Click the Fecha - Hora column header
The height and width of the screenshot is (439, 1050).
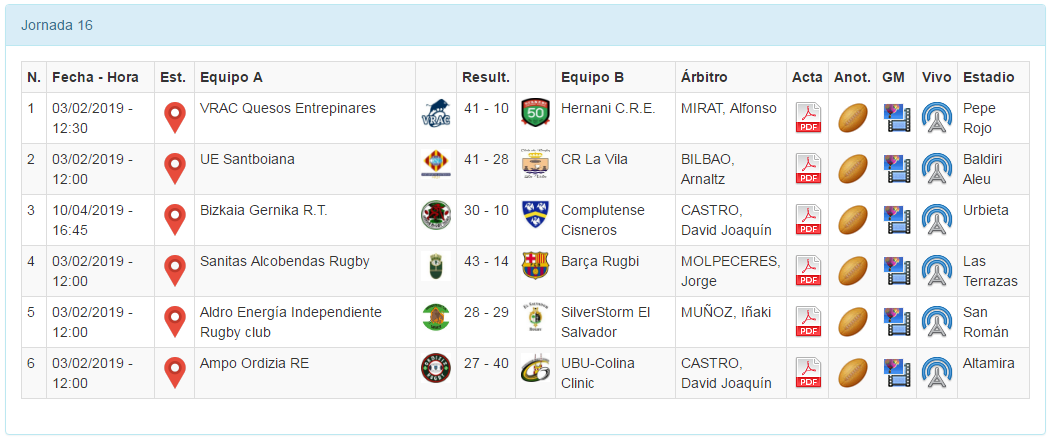click(95, 77)
